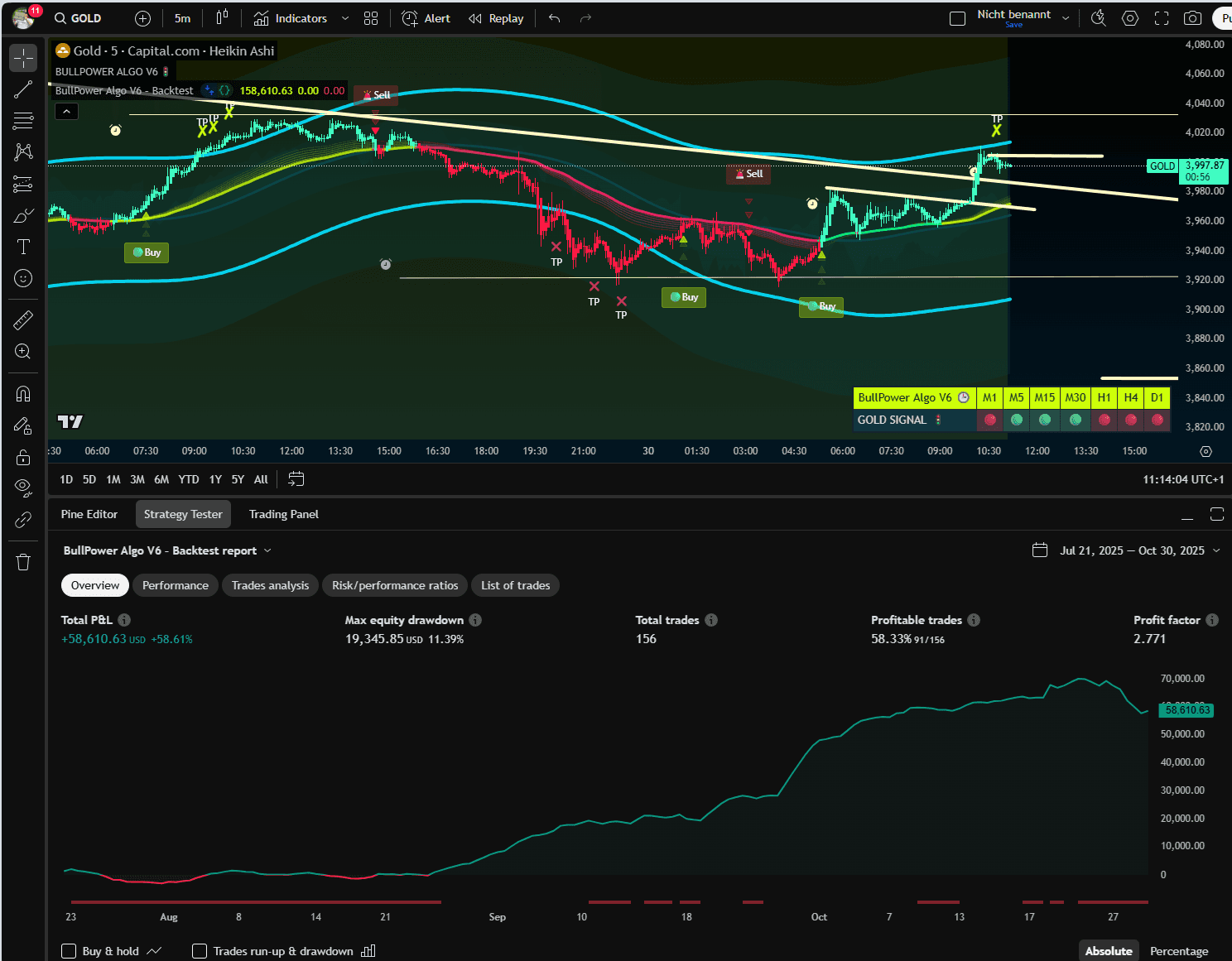Select the trend line drawing tool
Screen dimensions: 1232x961
23,89
